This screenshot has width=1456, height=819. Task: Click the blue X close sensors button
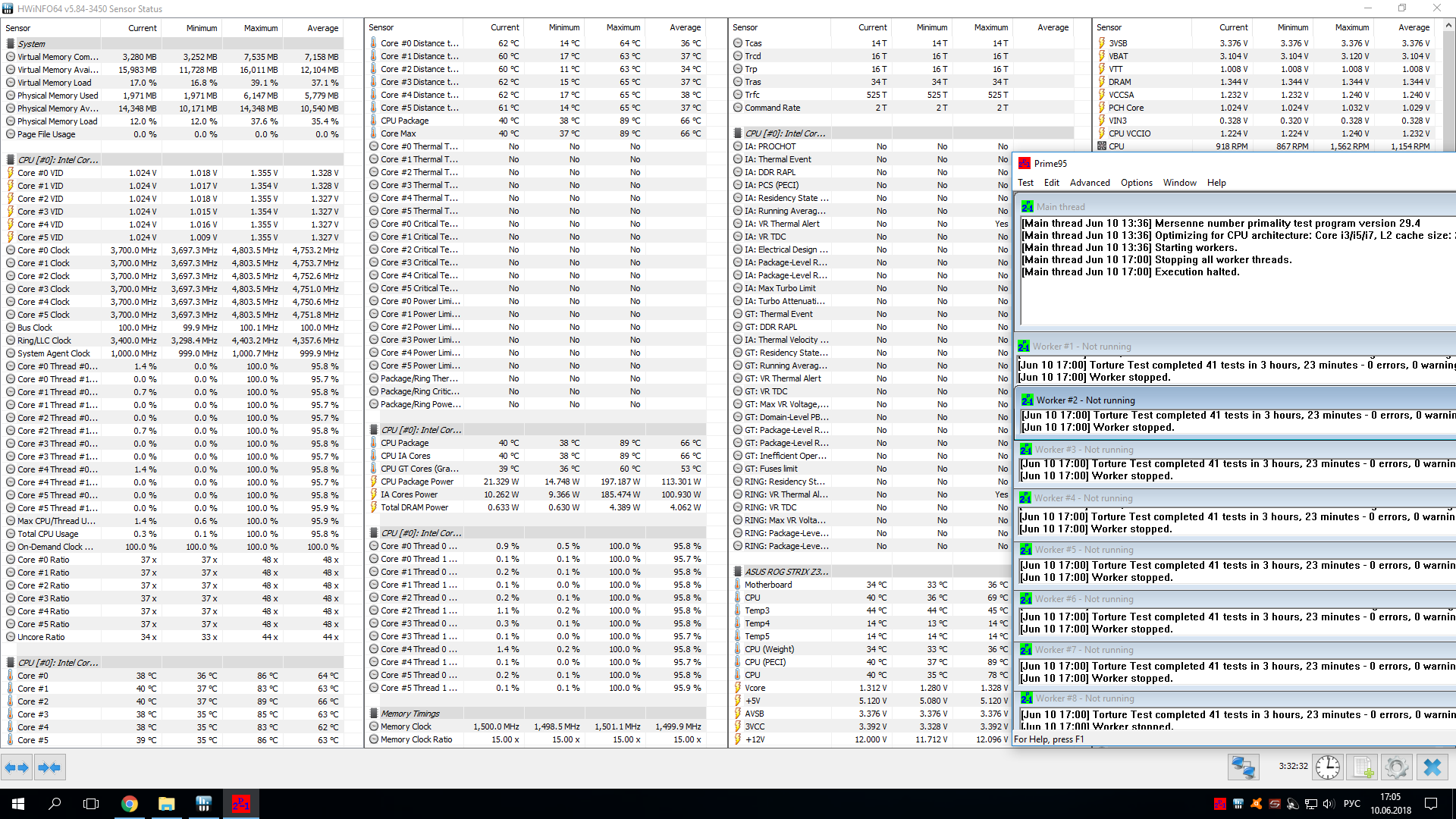click(x=1432, y=767)
